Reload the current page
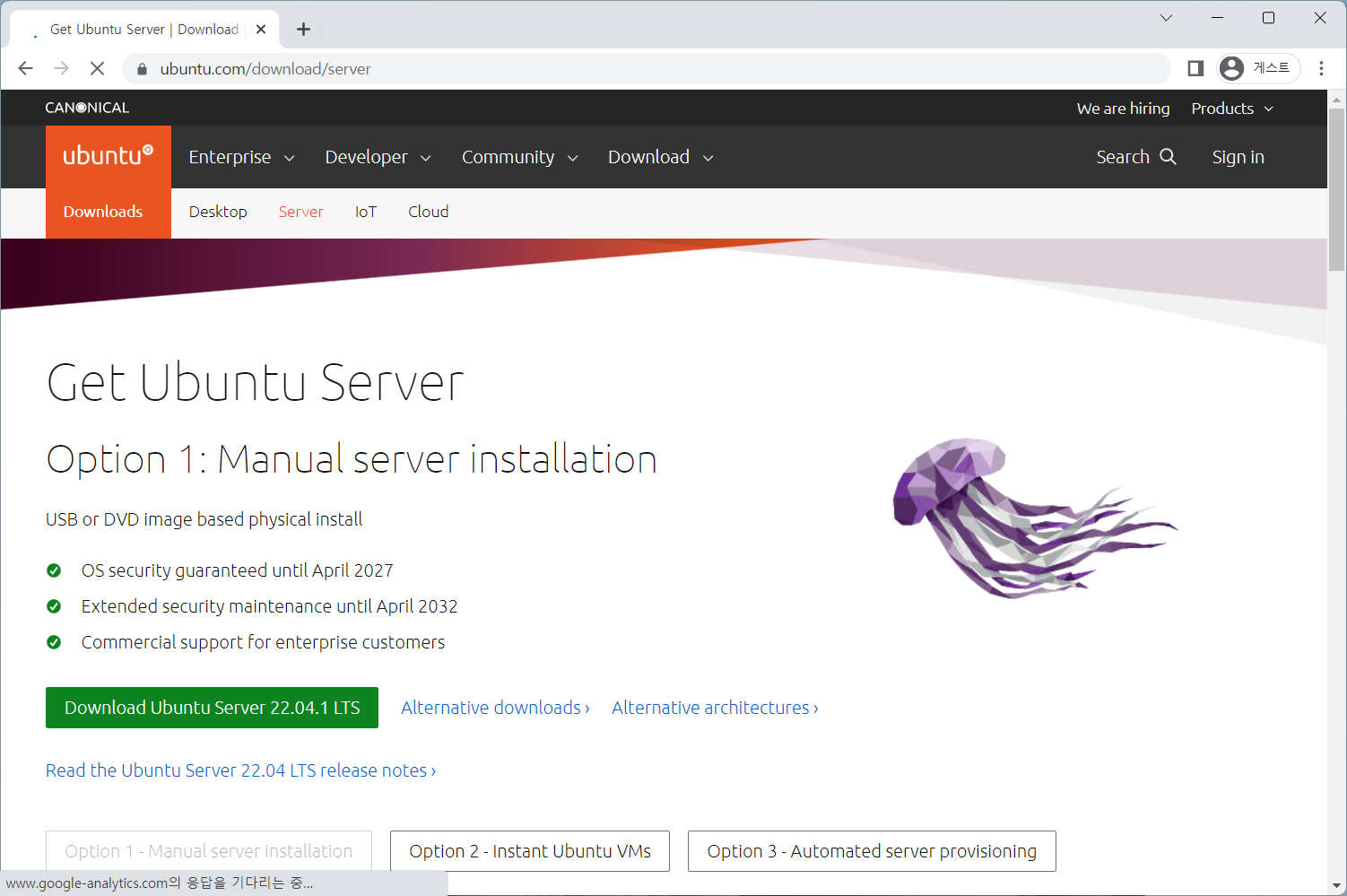The image size is (1347, 896). tap(97, 68)
